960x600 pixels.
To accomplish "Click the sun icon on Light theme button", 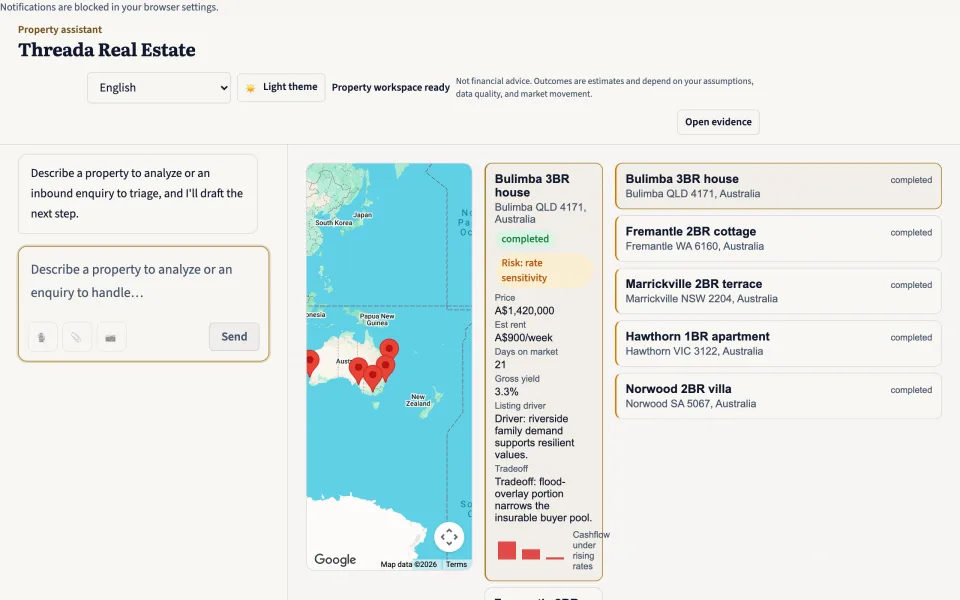I will (x=250, y=88).
